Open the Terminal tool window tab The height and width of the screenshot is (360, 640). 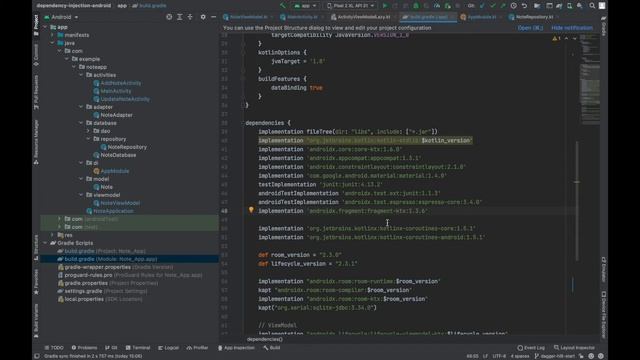tap(138, 348)
